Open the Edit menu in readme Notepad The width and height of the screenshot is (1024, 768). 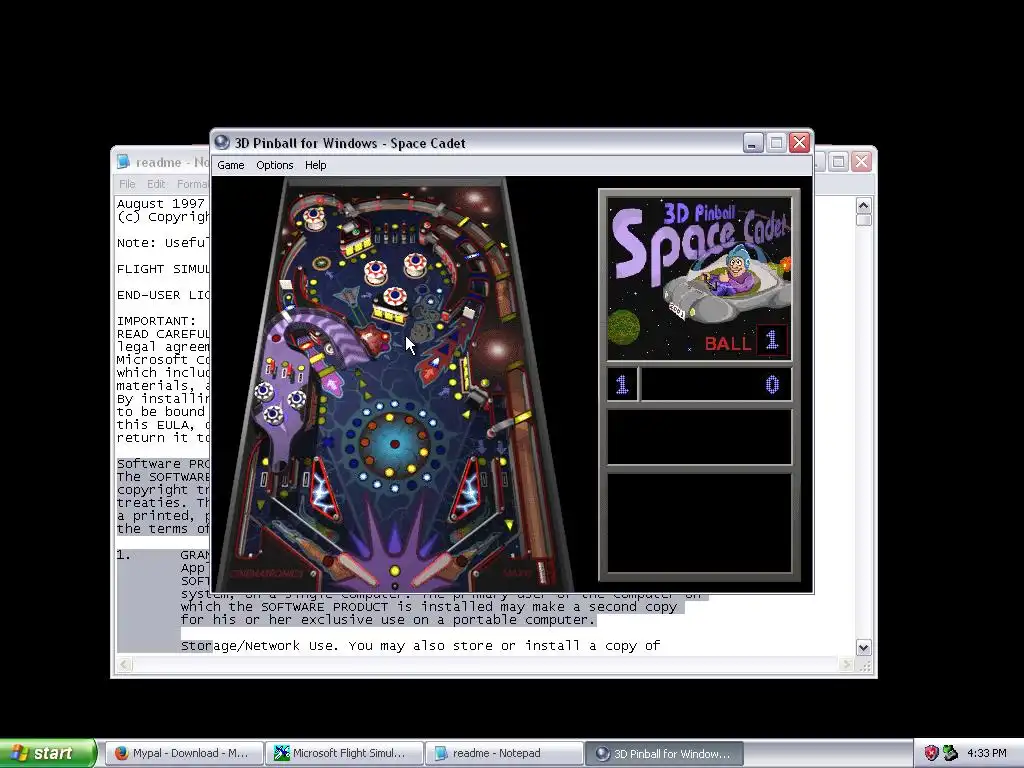tap(156, 184)
